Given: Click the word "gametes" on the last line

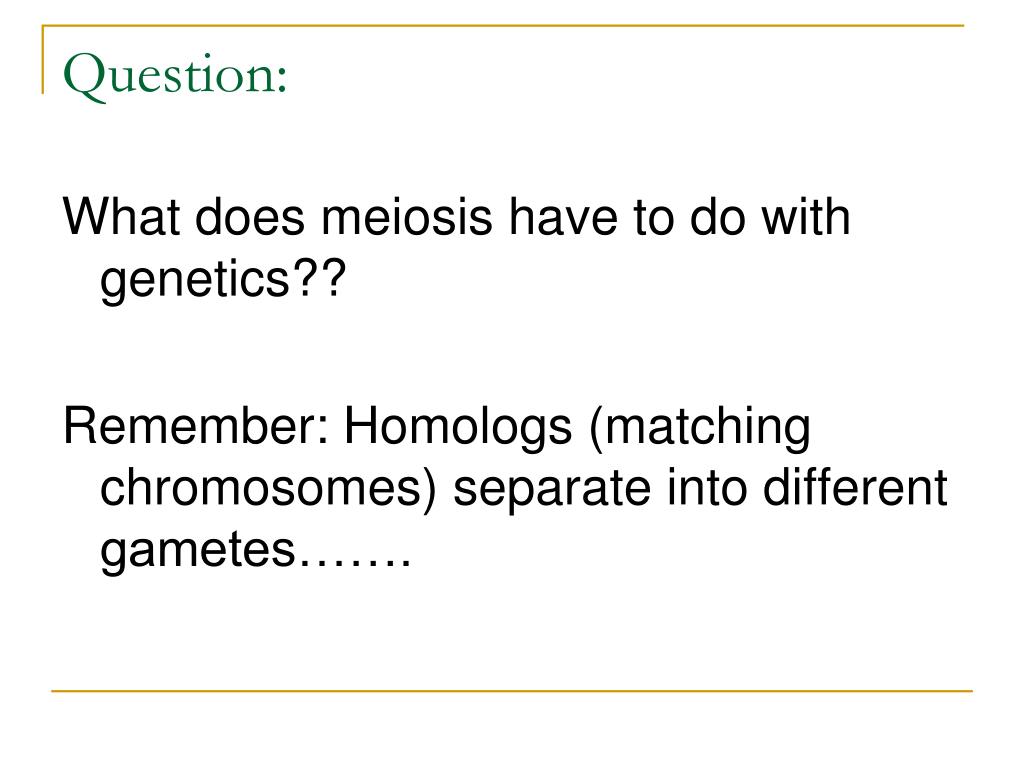Looking at the screenshot, I should [x=198, y=550].
